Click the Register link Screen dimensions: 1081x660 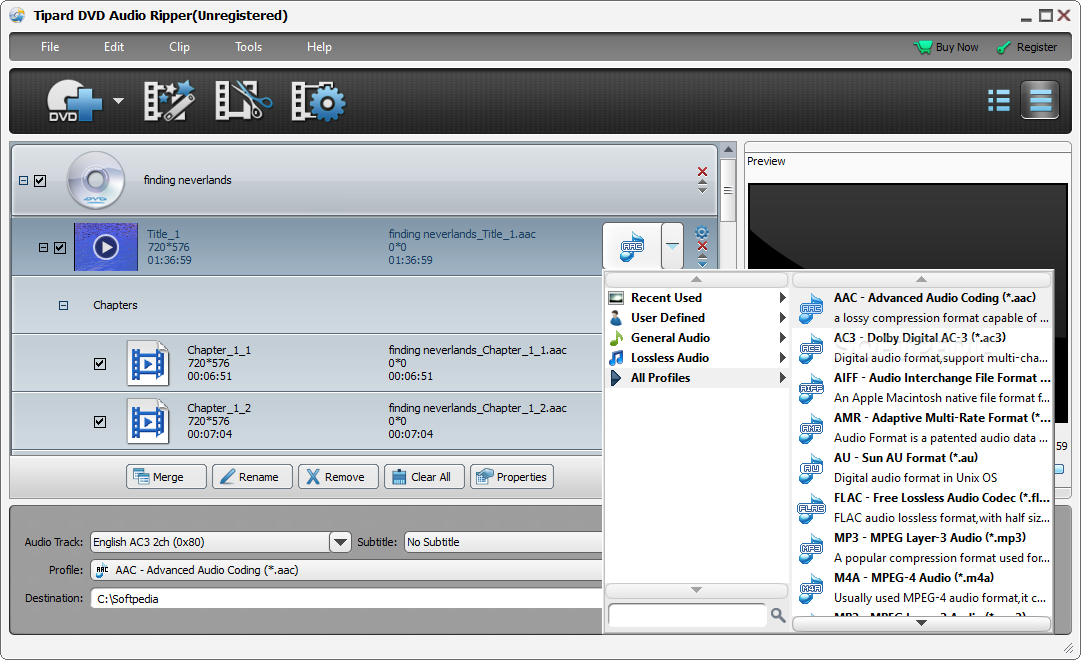click(x=1027, y=47)
